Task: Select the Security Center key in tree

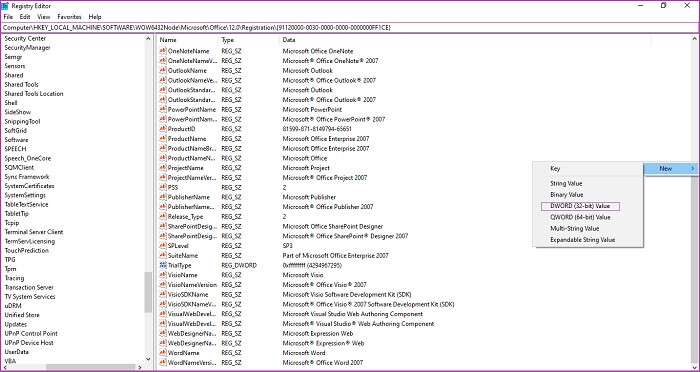Action: [x=25, y=38]
